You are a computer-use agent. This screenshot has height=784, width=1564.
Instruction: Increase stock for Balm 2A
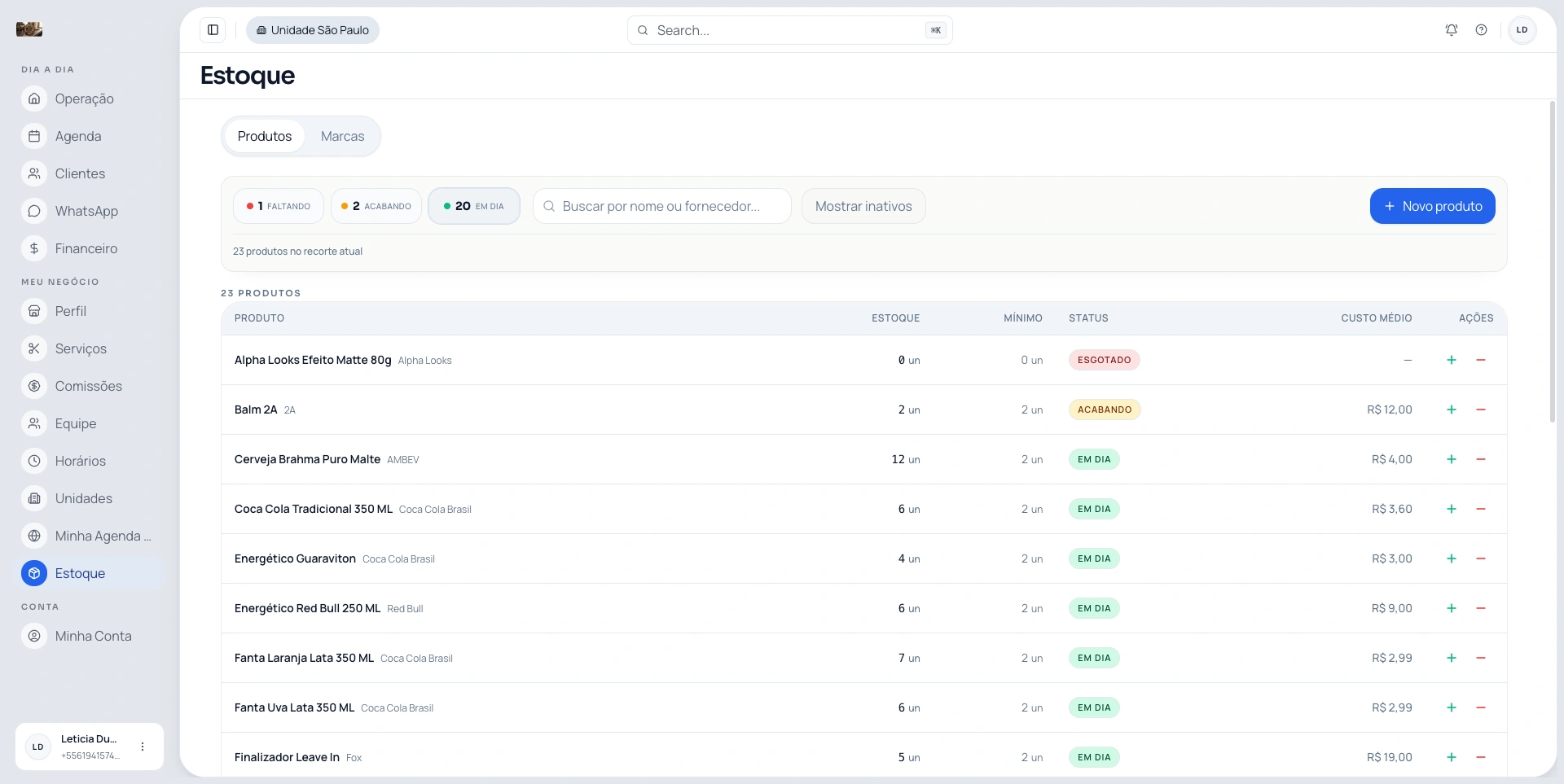pos(1451,410)
